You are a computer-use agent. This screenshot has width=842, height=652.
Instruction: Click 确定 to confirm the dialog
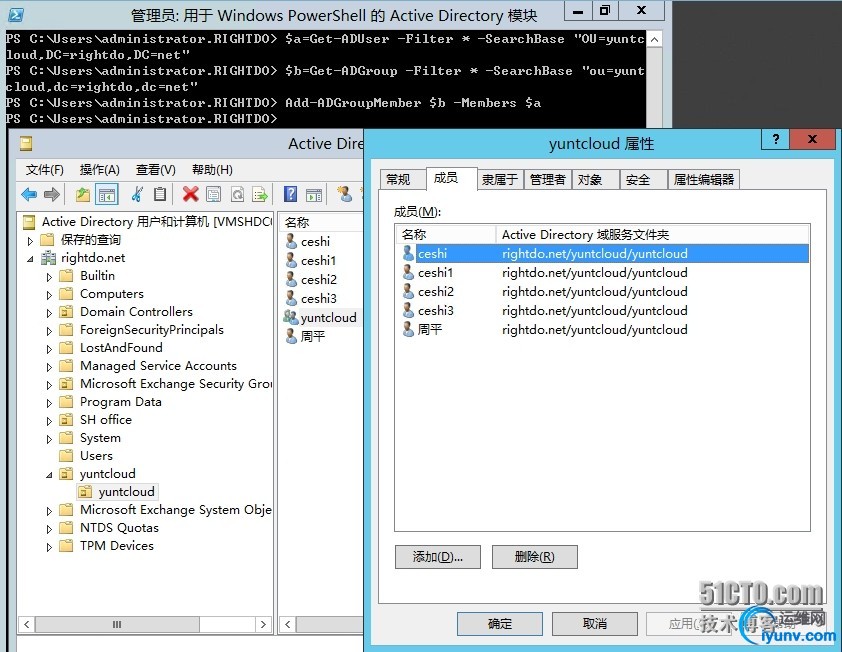pyautogui.click(x=499, y=624)
